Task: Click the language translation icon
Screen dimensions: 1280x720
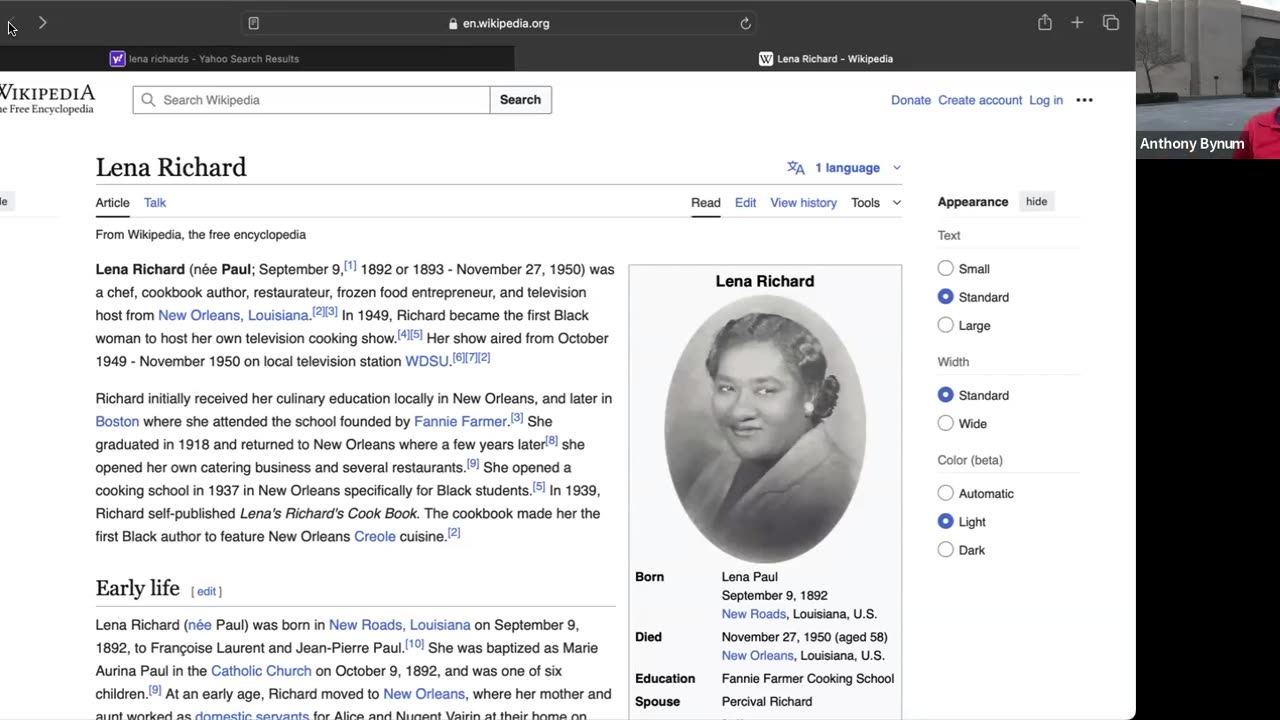Action: 796,168
